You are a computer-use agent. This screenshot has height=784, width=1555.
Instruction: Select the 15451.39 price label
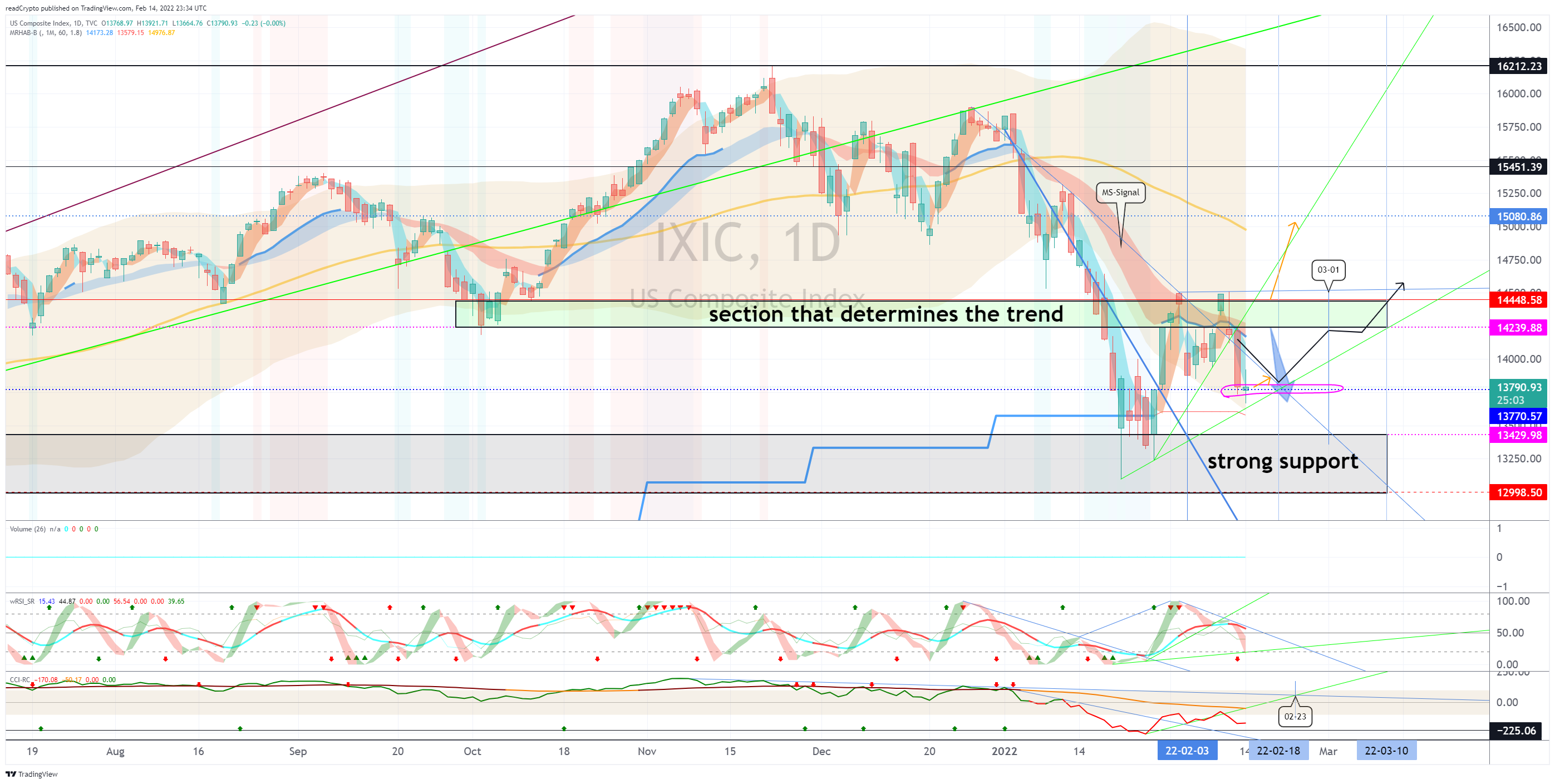(1519, 167)
